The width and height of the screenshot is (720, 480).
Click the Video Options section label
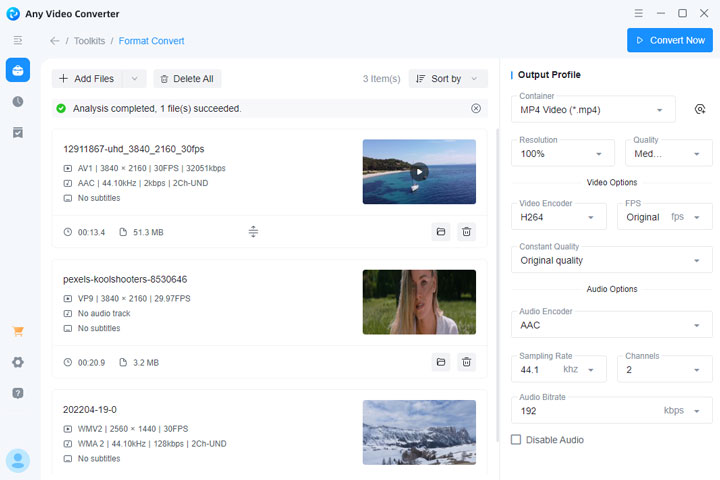(x=612, y=182)
